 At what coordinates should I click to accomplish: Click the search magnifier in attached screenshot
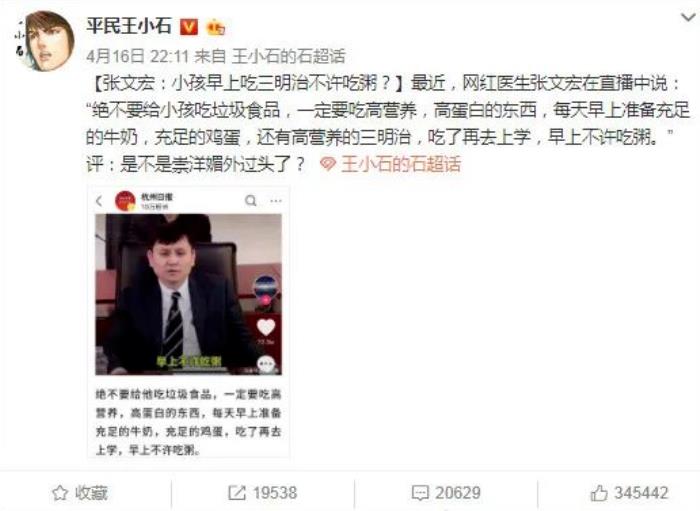(251, 200)
